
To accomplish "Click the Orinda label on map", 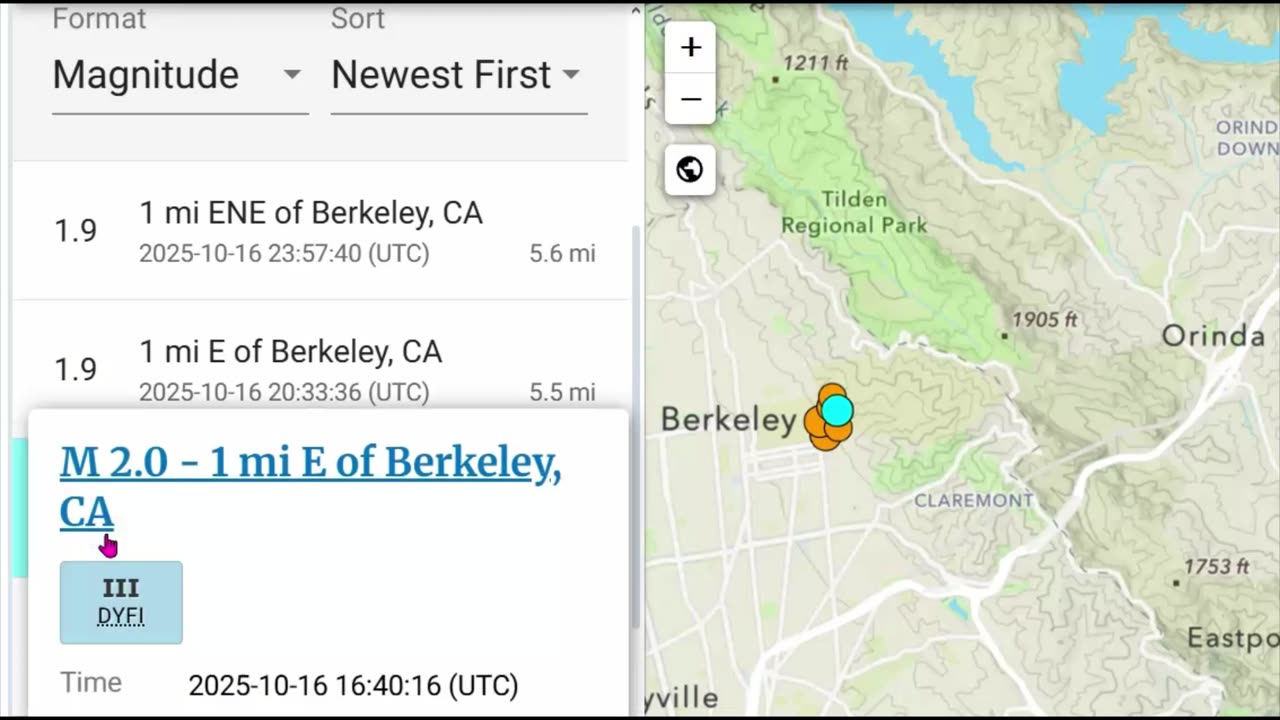I will click(1213, 336).
